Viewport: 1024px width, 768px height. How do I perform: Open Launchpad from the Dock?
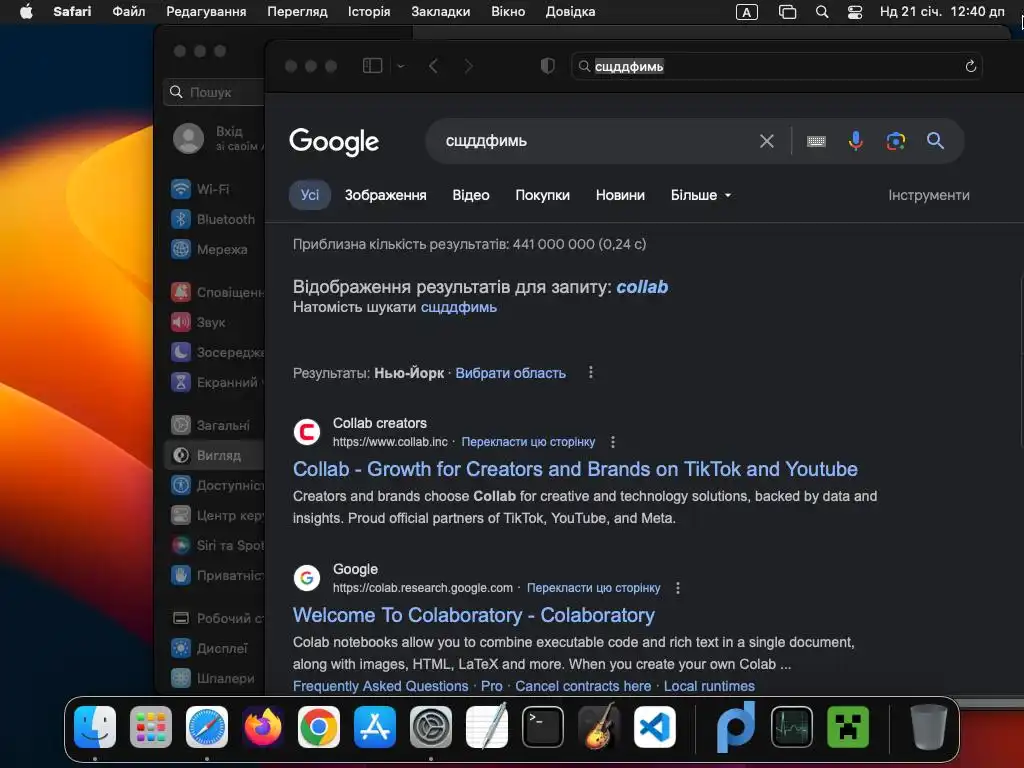pos(151,727)
